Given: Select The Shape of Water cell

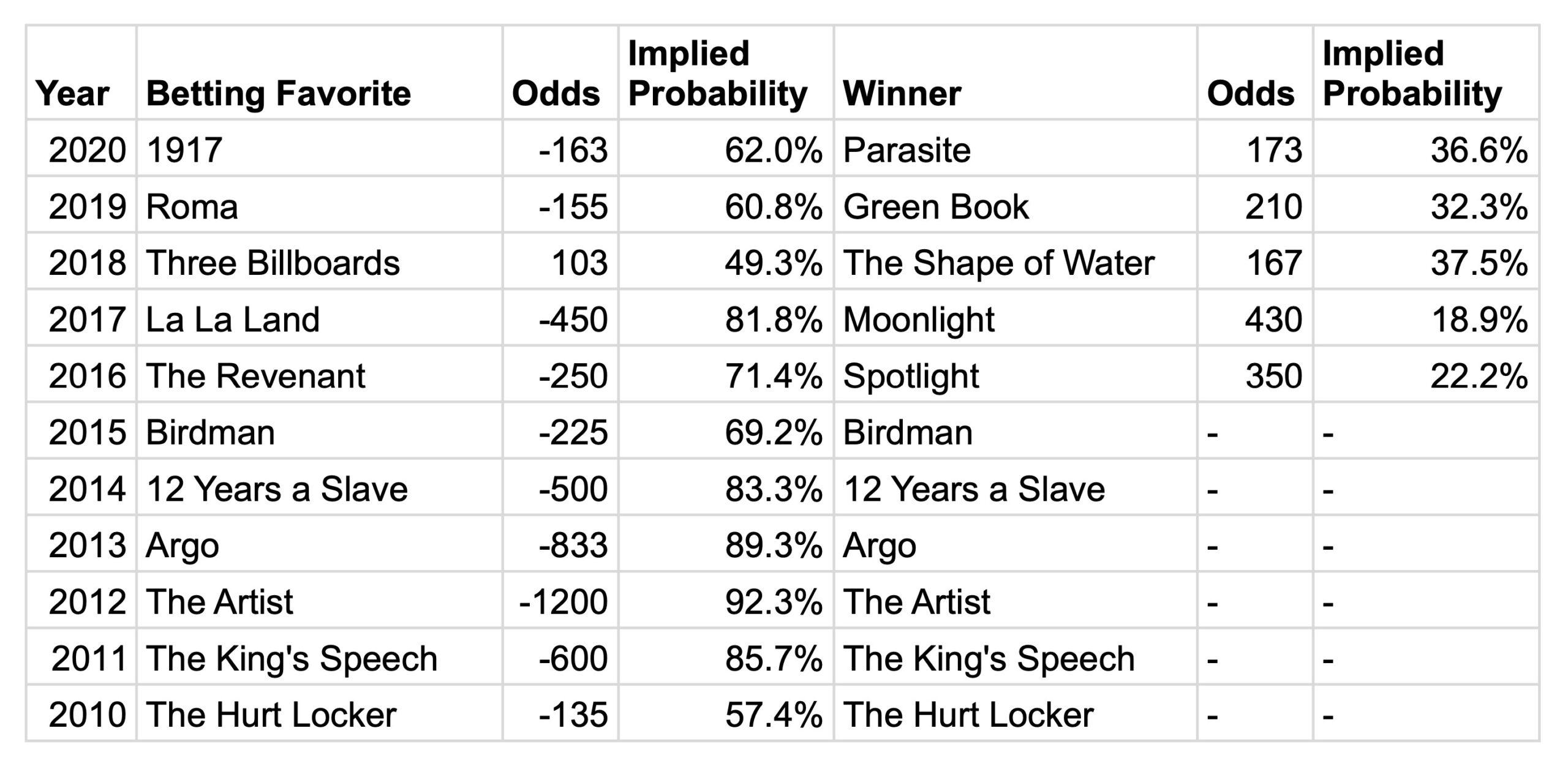Looking at the screenshot, I should [998, 263].
